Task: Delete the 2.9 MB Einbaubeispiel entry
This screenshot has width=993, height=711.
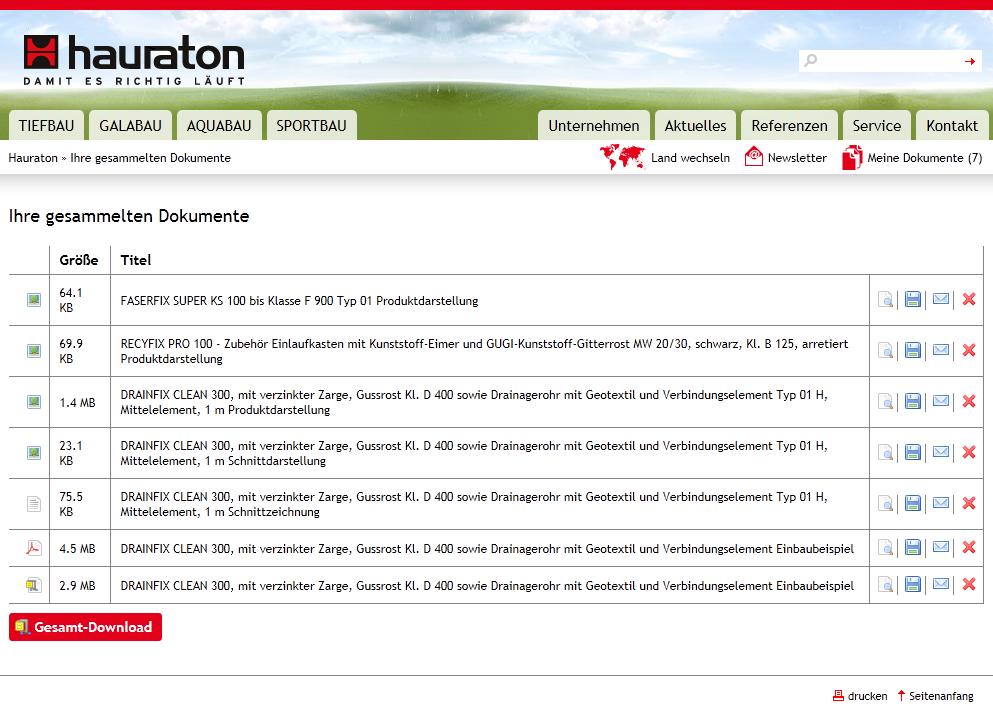Action: click(968, 585)
